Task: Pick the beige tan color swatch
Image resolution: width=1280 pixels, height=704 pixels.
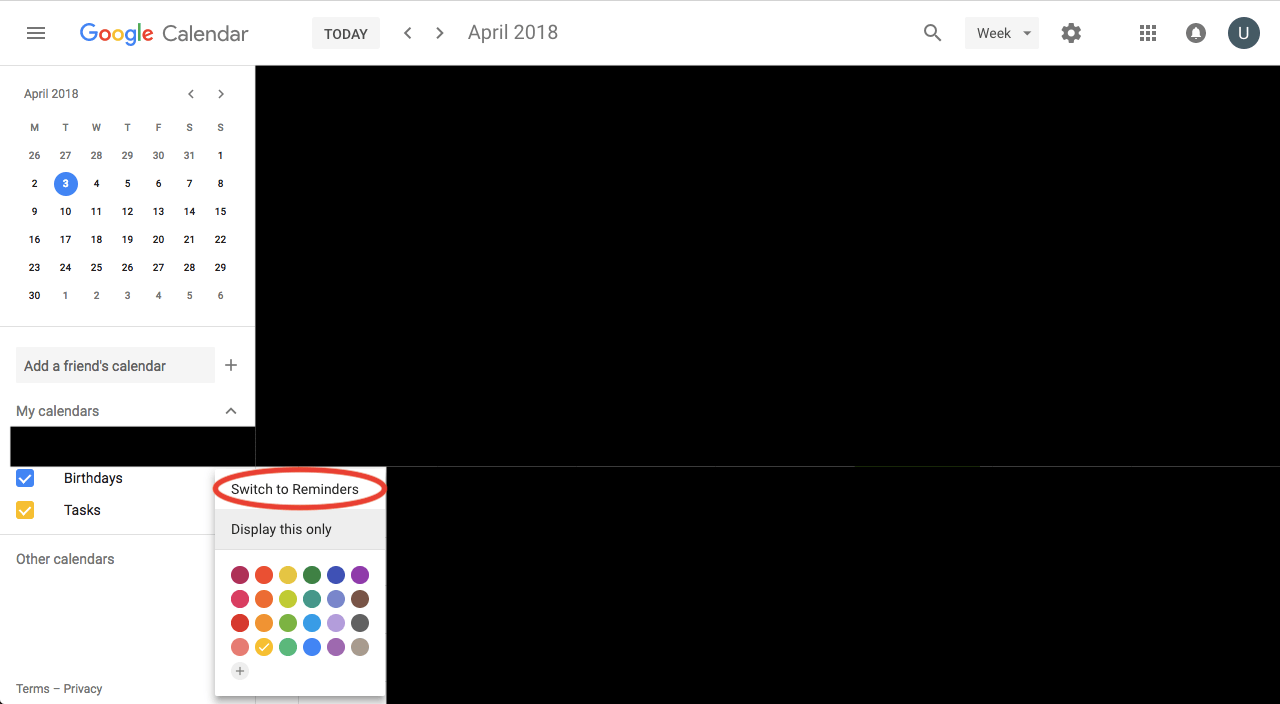Action: click(x=360, y=647)
